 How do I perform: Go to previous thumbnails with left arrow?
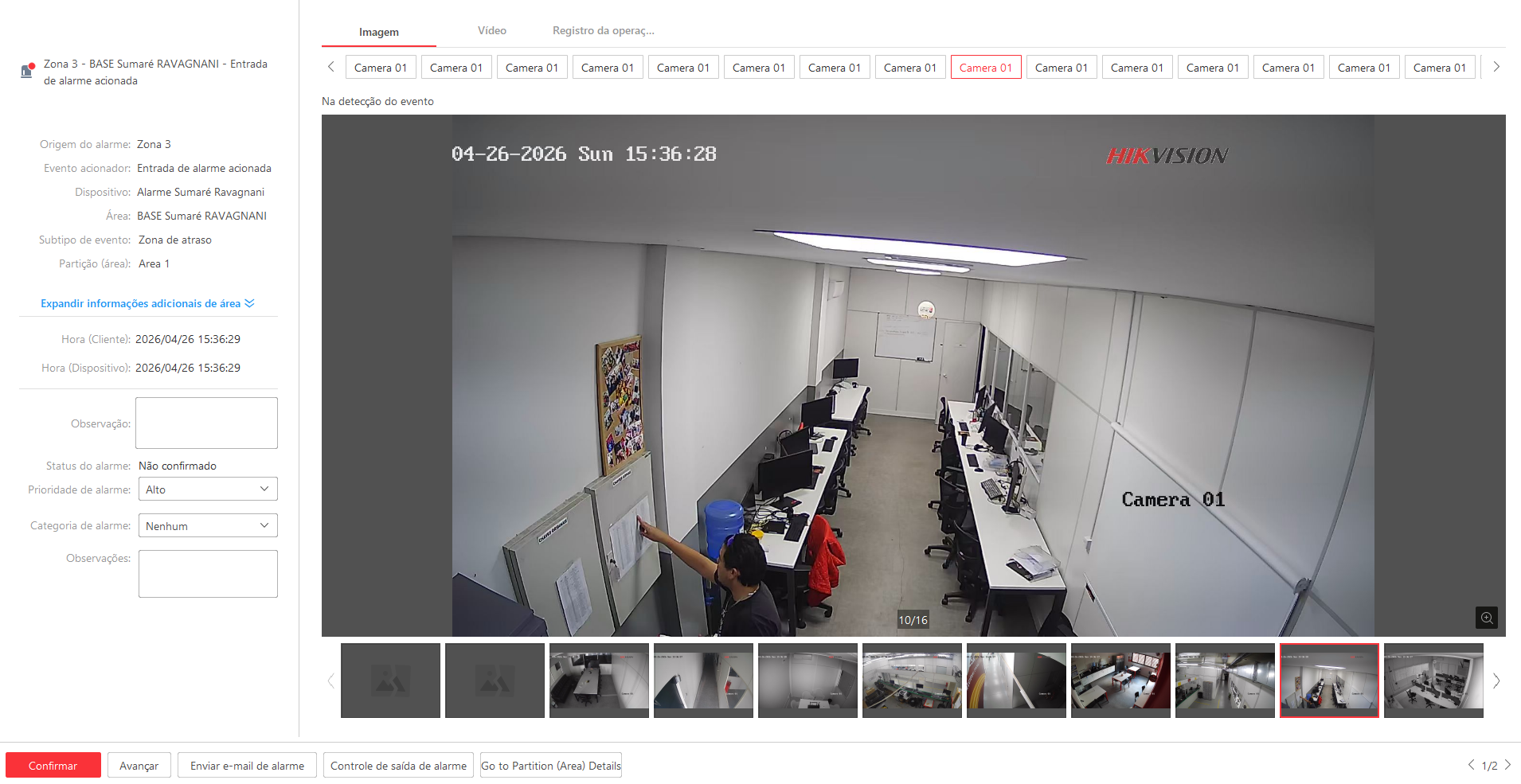point(331,681)
